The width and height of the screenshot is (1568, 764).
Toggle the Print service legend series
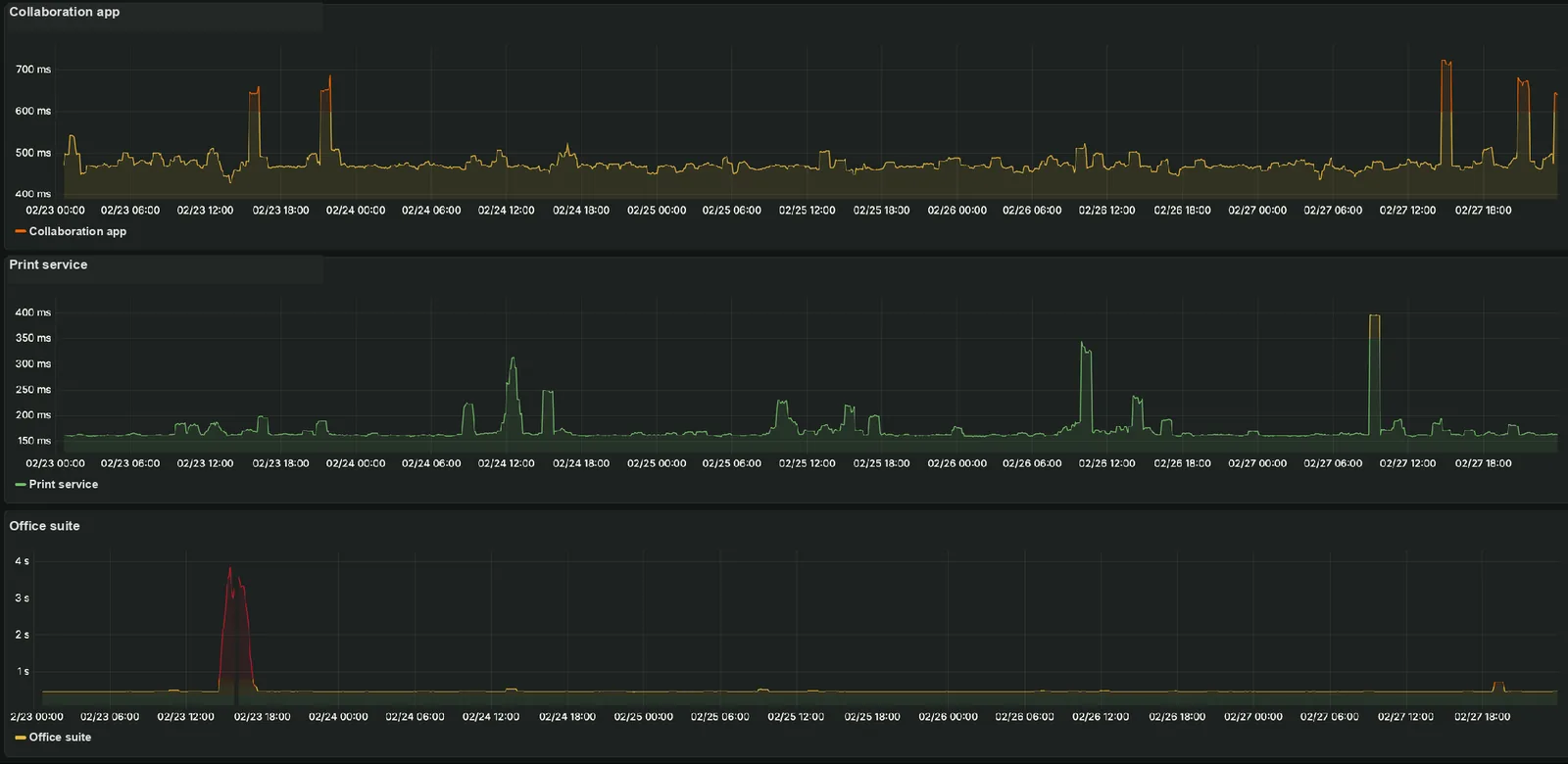pos(64,484)
